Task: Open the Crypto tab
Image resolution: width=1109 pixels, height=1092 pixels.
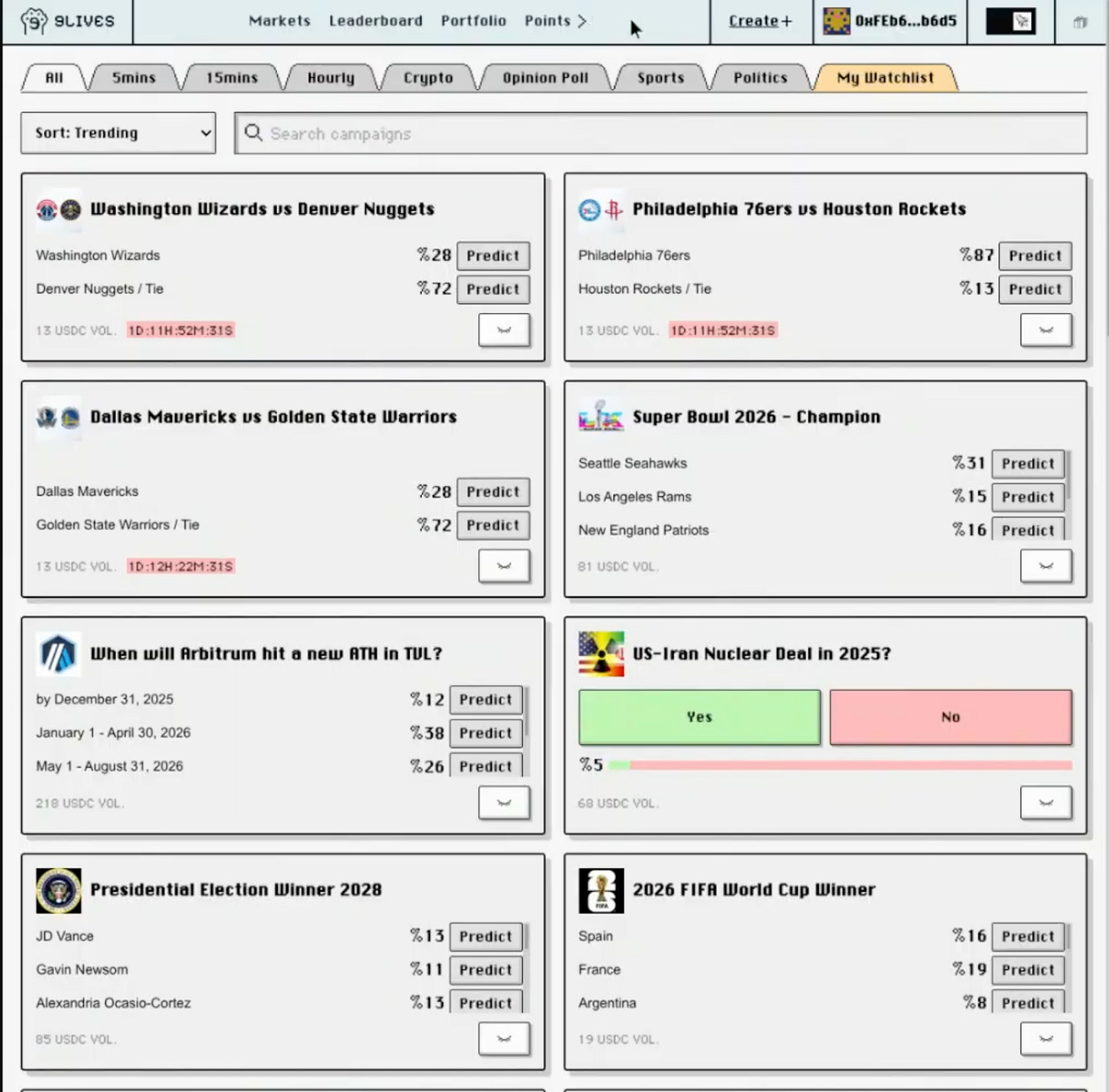Action: [x=428, y=78]
